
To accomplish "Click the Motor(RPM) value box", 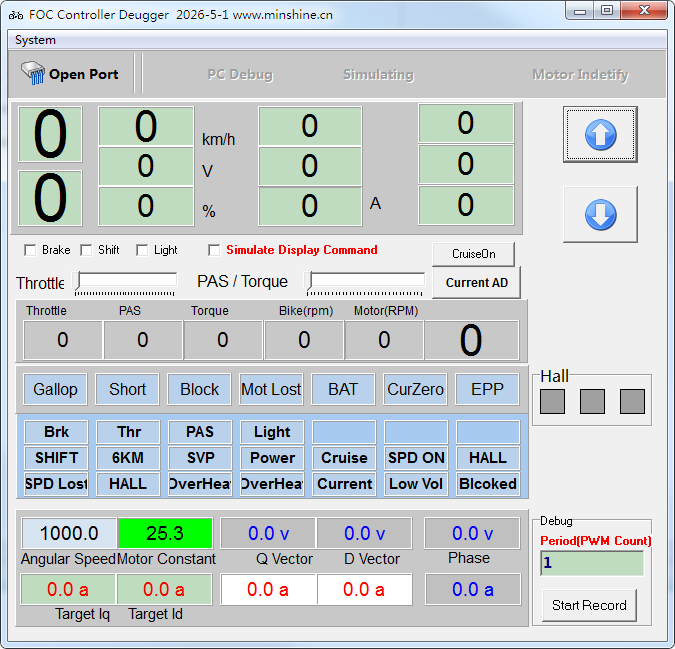I will click(x=384, y=340).
